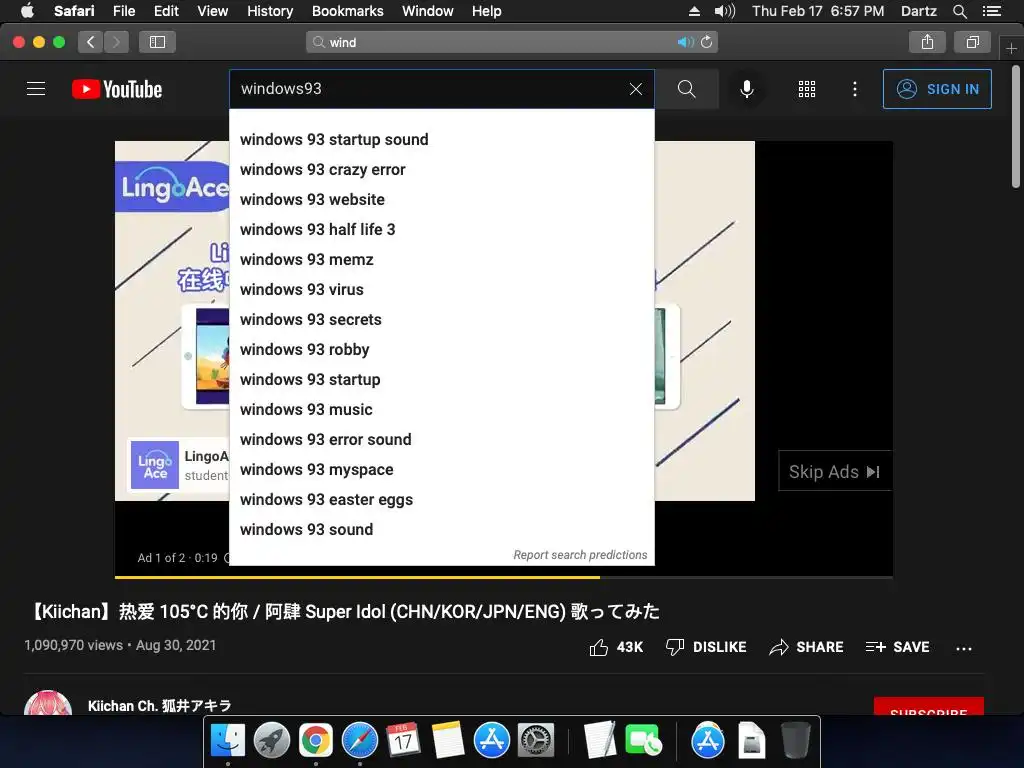Open Finder from the Dock

click(227, 740)
